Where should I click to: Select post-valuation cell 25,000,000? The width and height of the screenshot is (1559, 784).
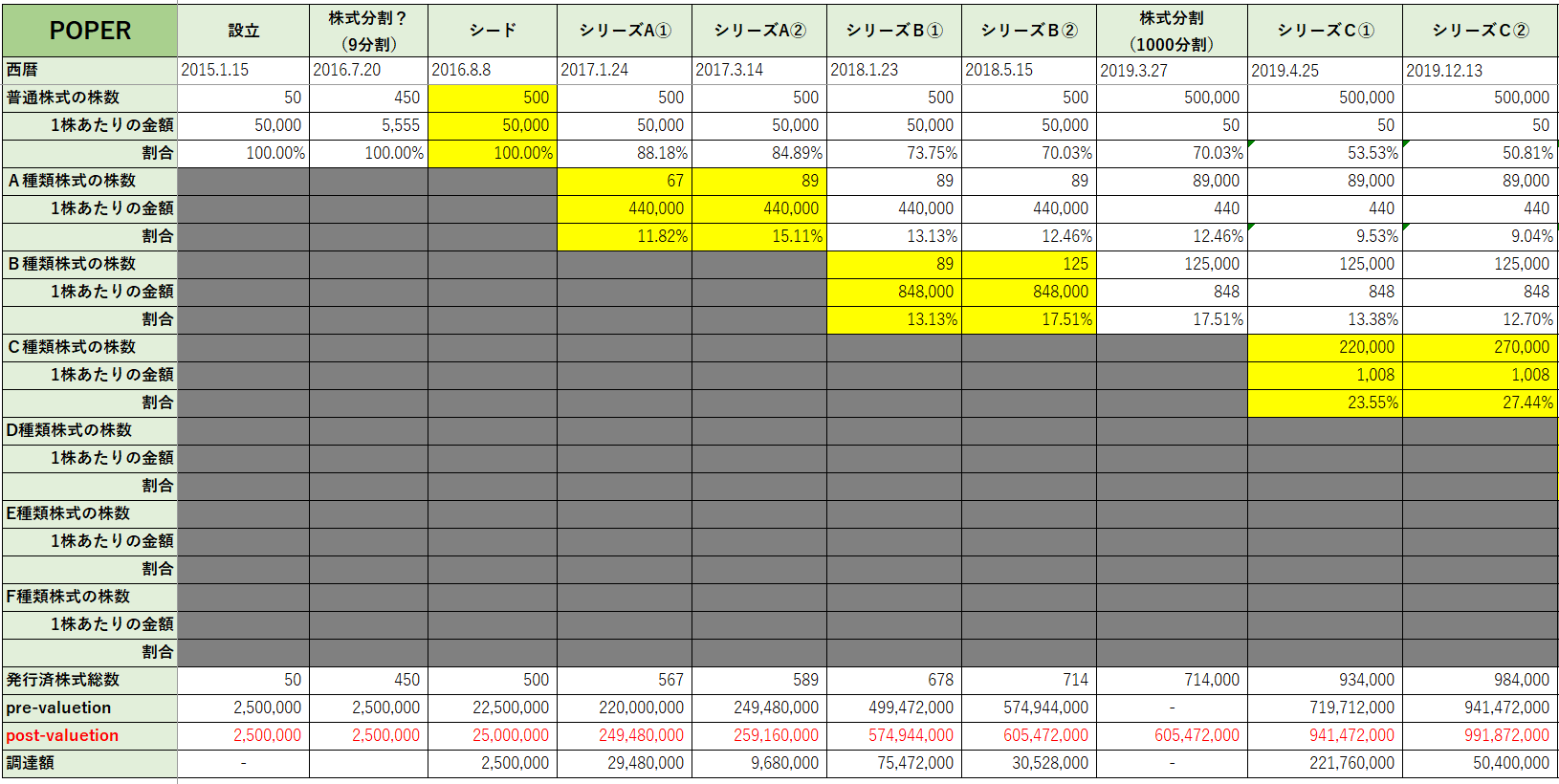[x=493, y=735]
